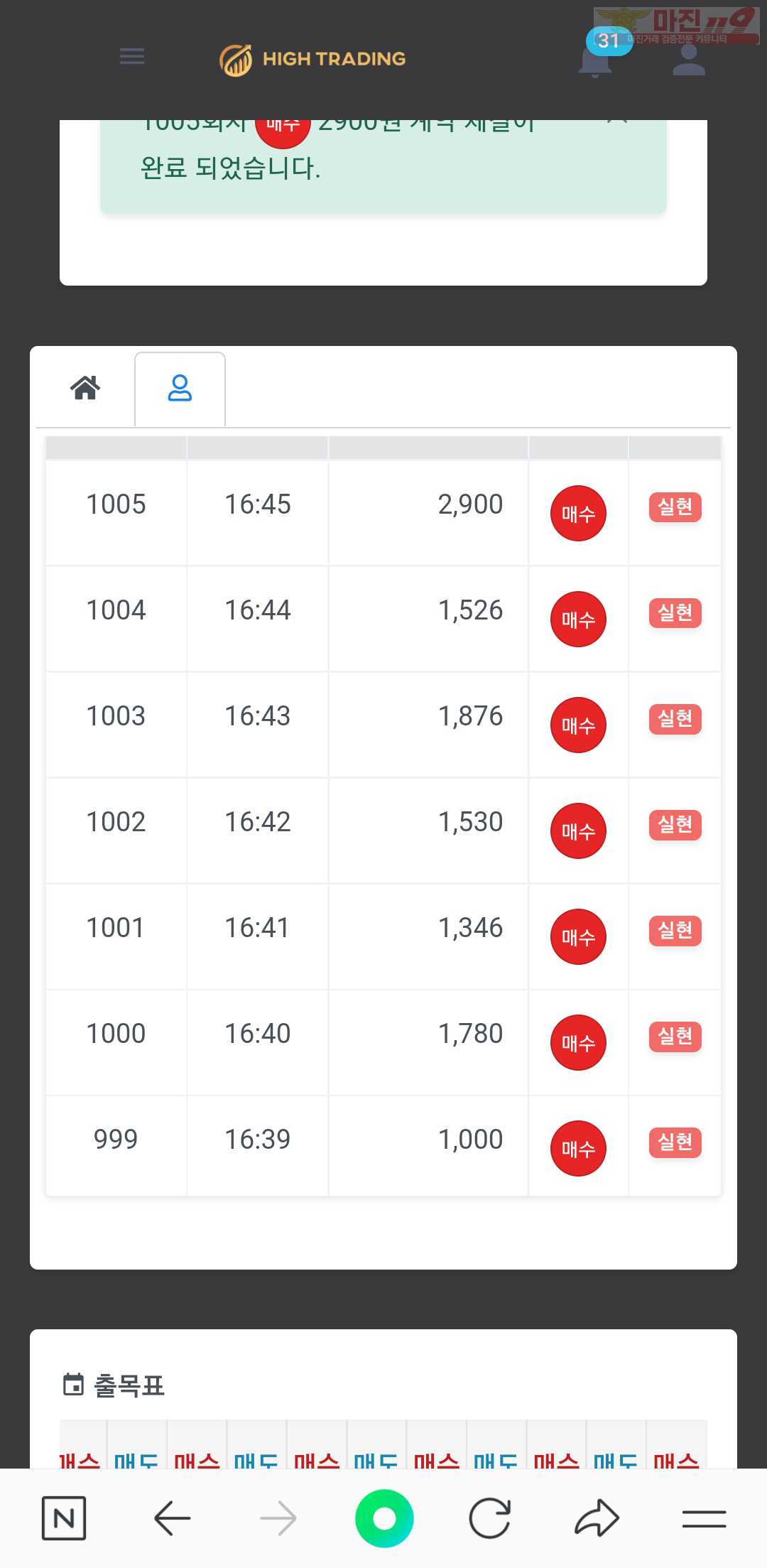
Task: Reload the page with refresh icon
Action: pyautogui.click(x=490, y=1518)
